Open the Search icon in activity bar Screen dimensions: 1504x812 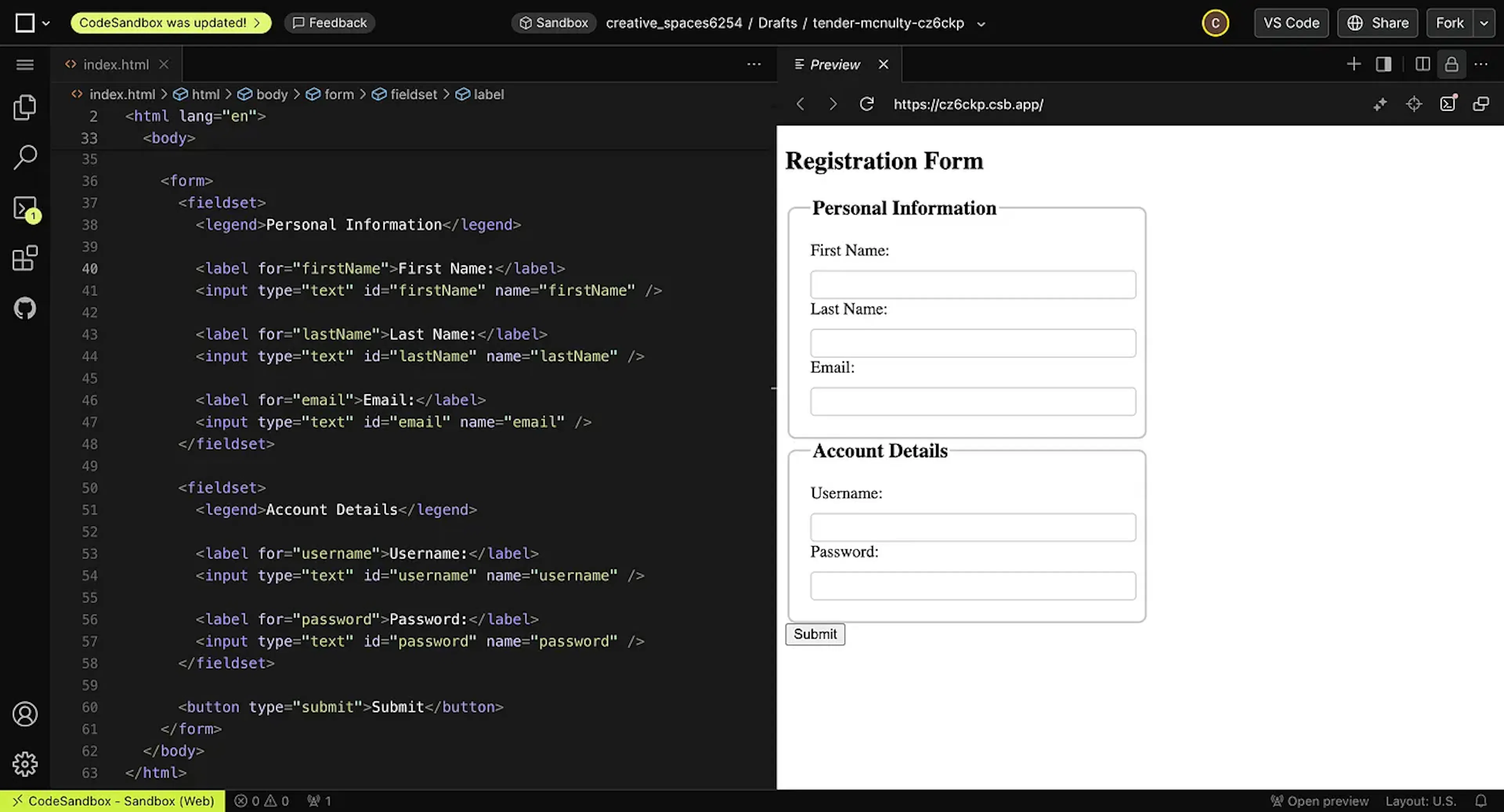(25, 158)
